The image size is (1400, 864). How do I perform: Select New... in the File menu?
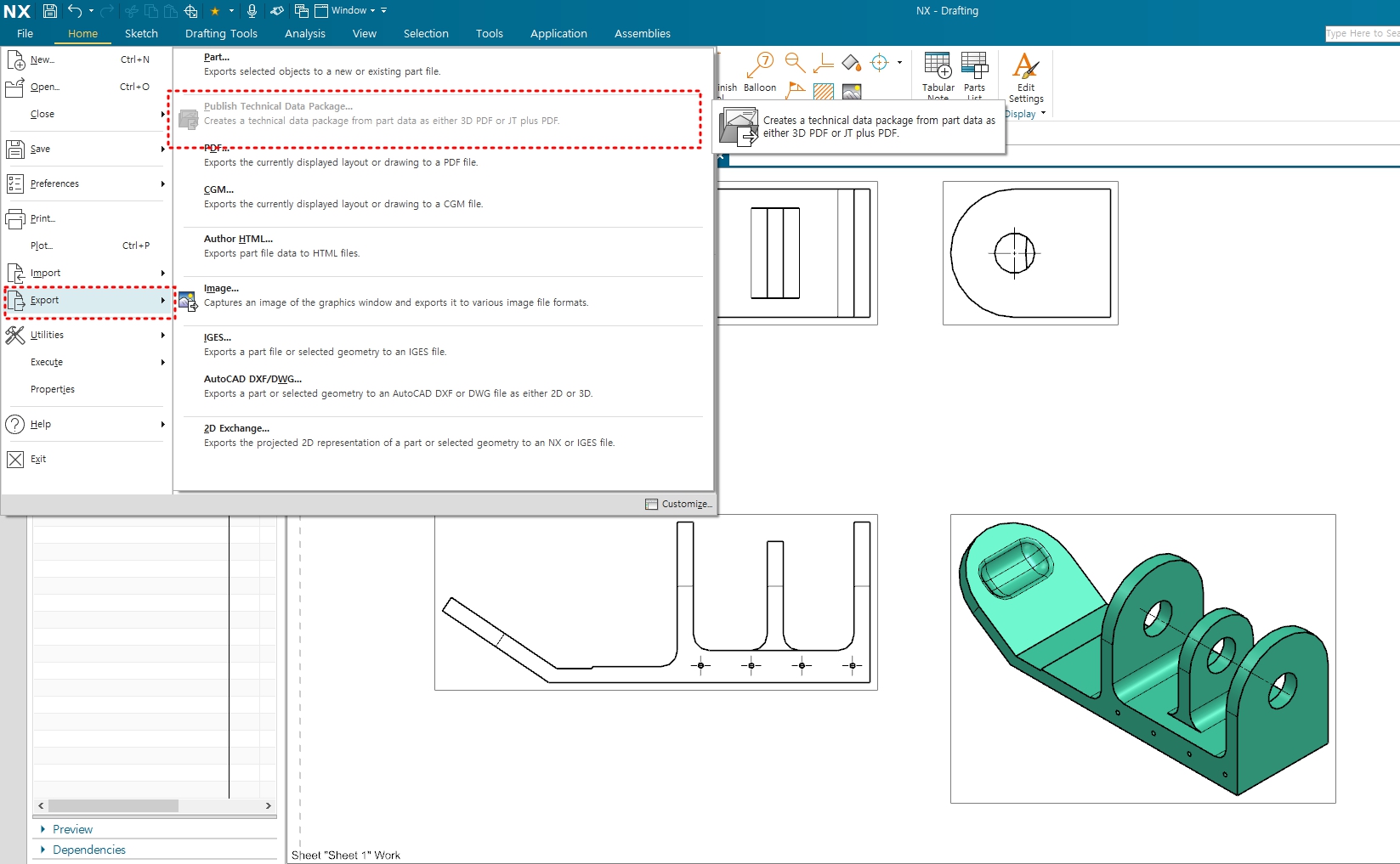(85, 59)
